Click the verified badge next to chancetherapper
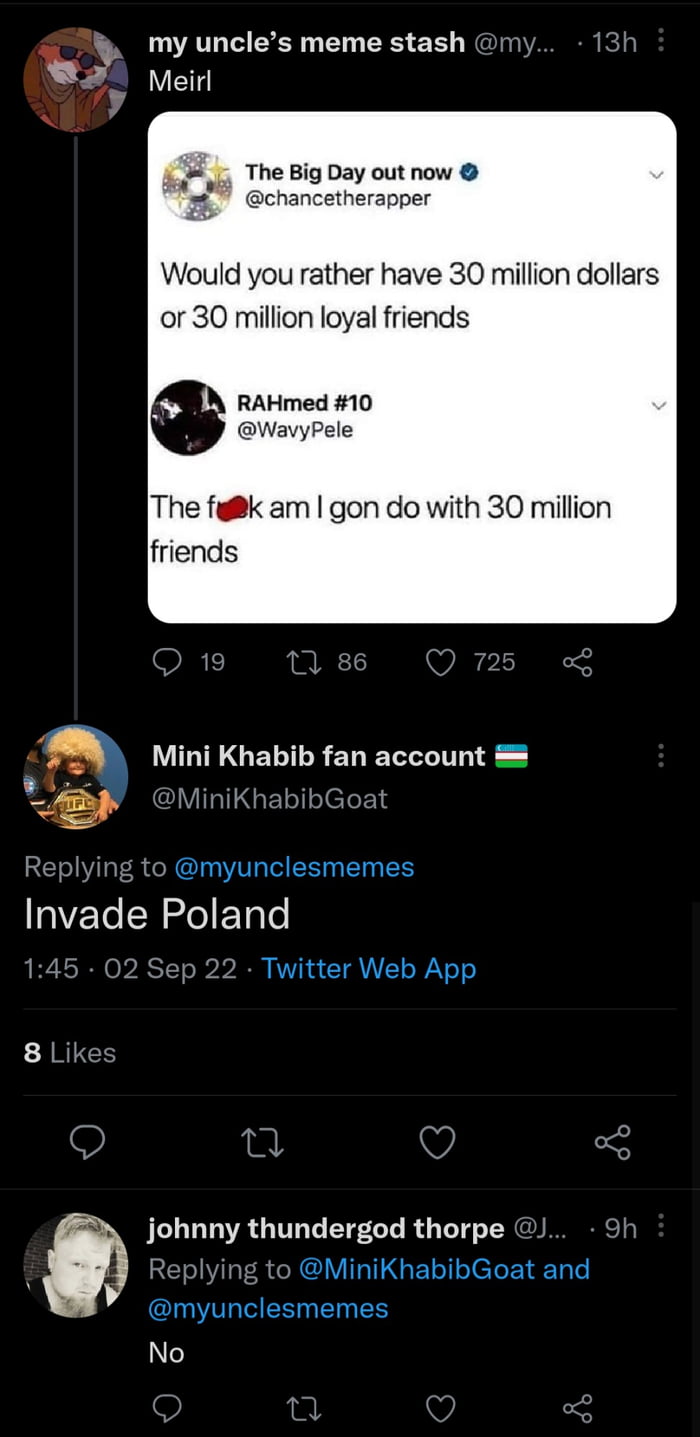This screenshot has width=700, height=1437. tap(468, 171)
